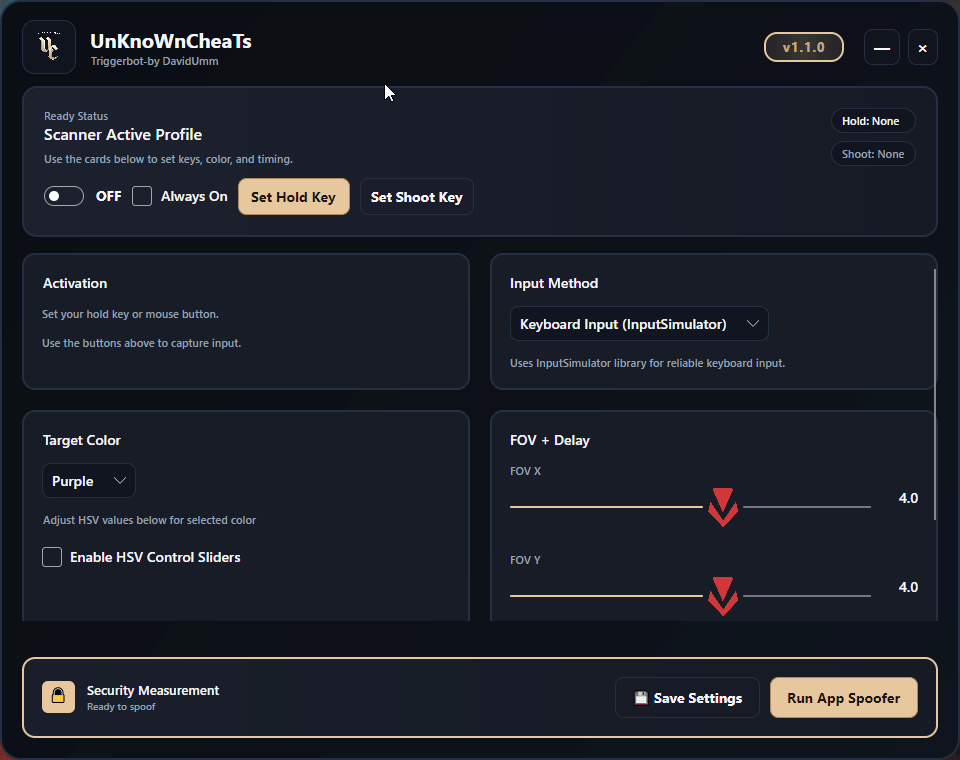The width and height of the screenshot is (960, 760).
Task: Click the Save Settings button
Action: 687,698
